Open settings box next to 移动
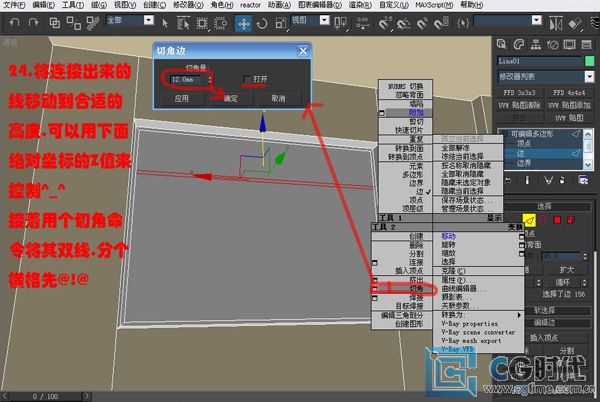The width and height of the screenshot is (600, 402). point(522,236)
